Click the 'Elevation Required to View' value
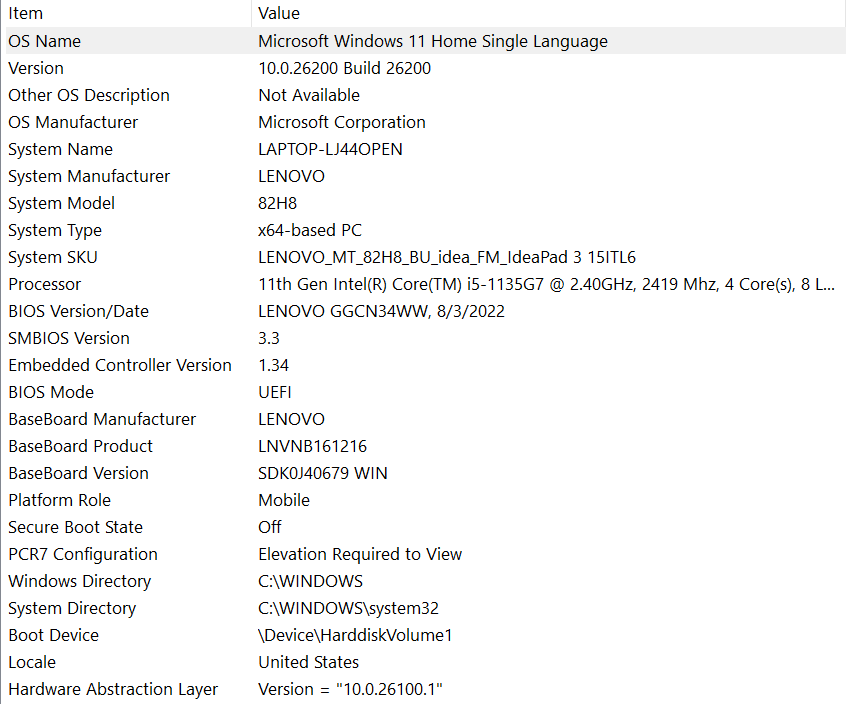 [360, 555]
